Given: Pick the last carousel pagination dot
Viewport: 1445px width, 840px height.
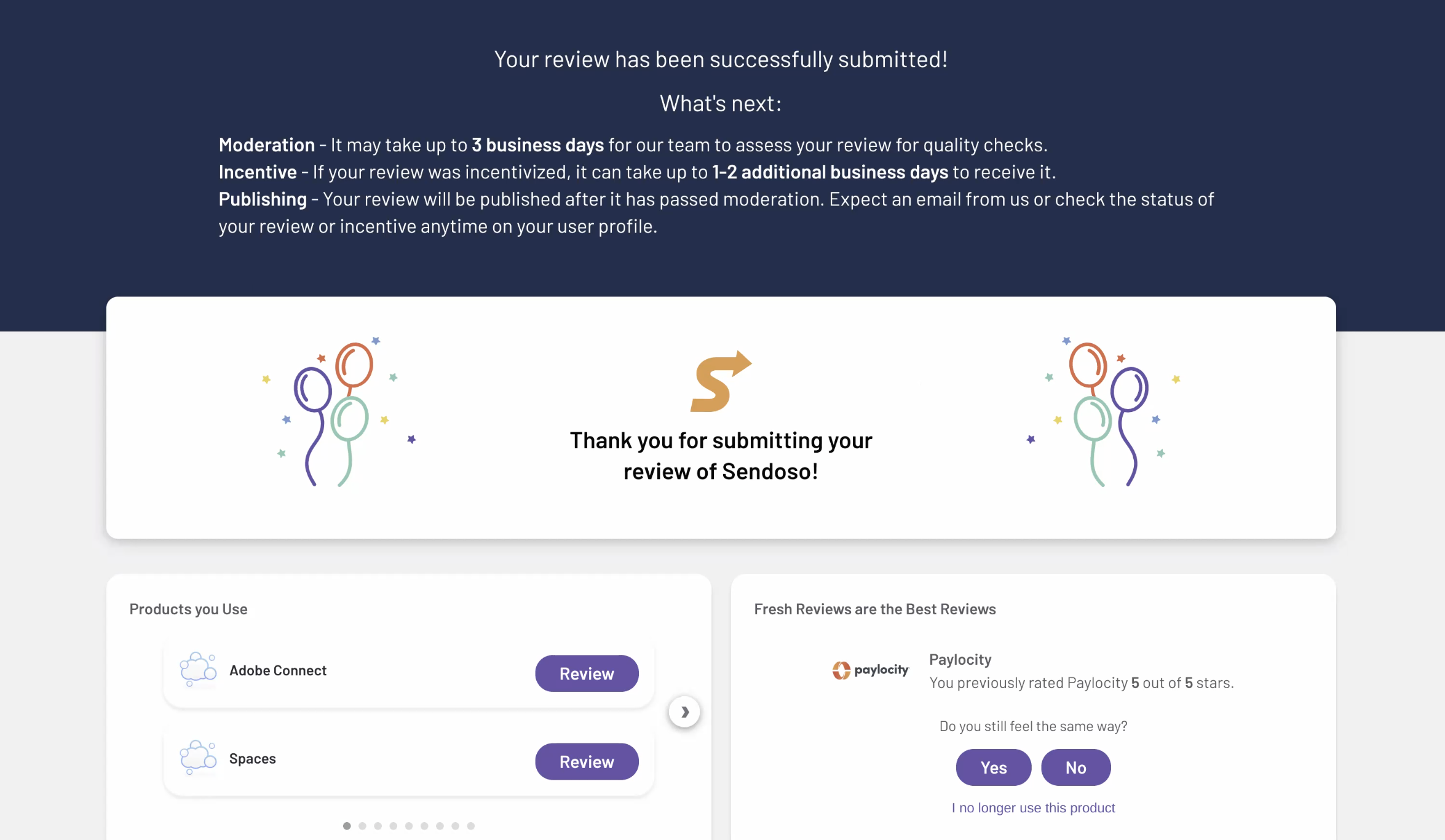Looking at the screenshot, I should coord(471,826).
